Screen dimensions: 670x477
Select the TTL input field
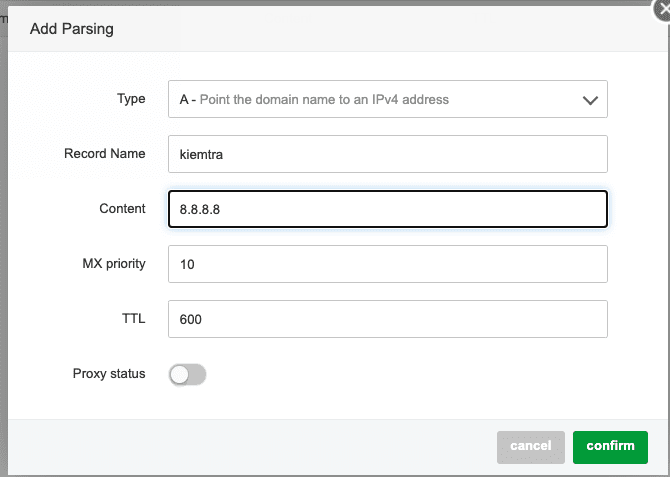pos(387,319)
